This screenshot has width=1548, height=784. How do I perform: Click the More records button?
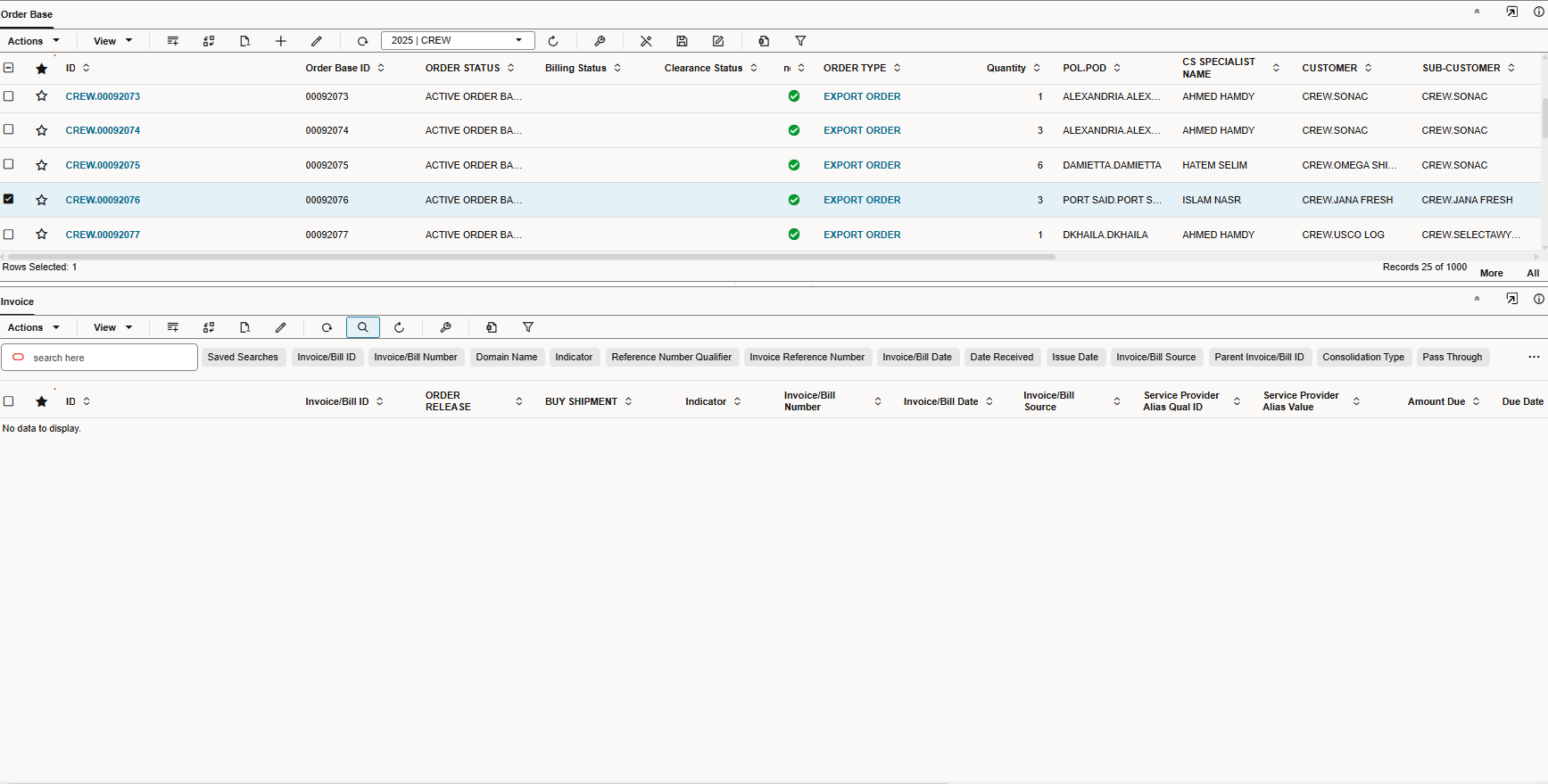(1492, 273)
